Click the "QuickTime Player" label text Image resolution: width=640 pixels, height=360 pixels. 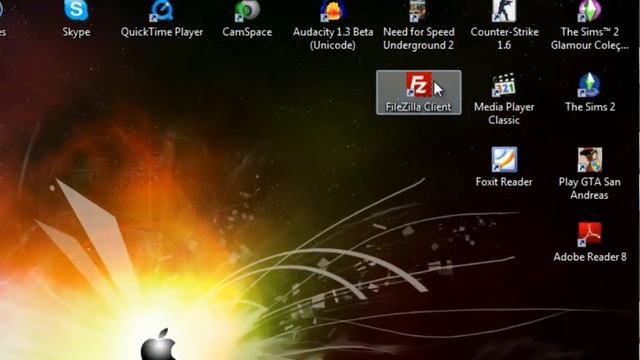point(162,32)
